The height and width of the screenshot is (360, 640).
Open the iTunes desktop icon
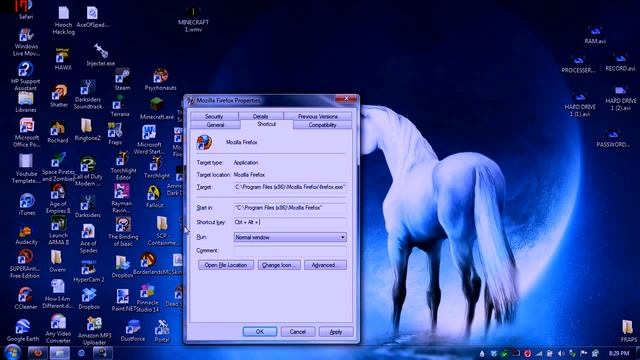27,204
